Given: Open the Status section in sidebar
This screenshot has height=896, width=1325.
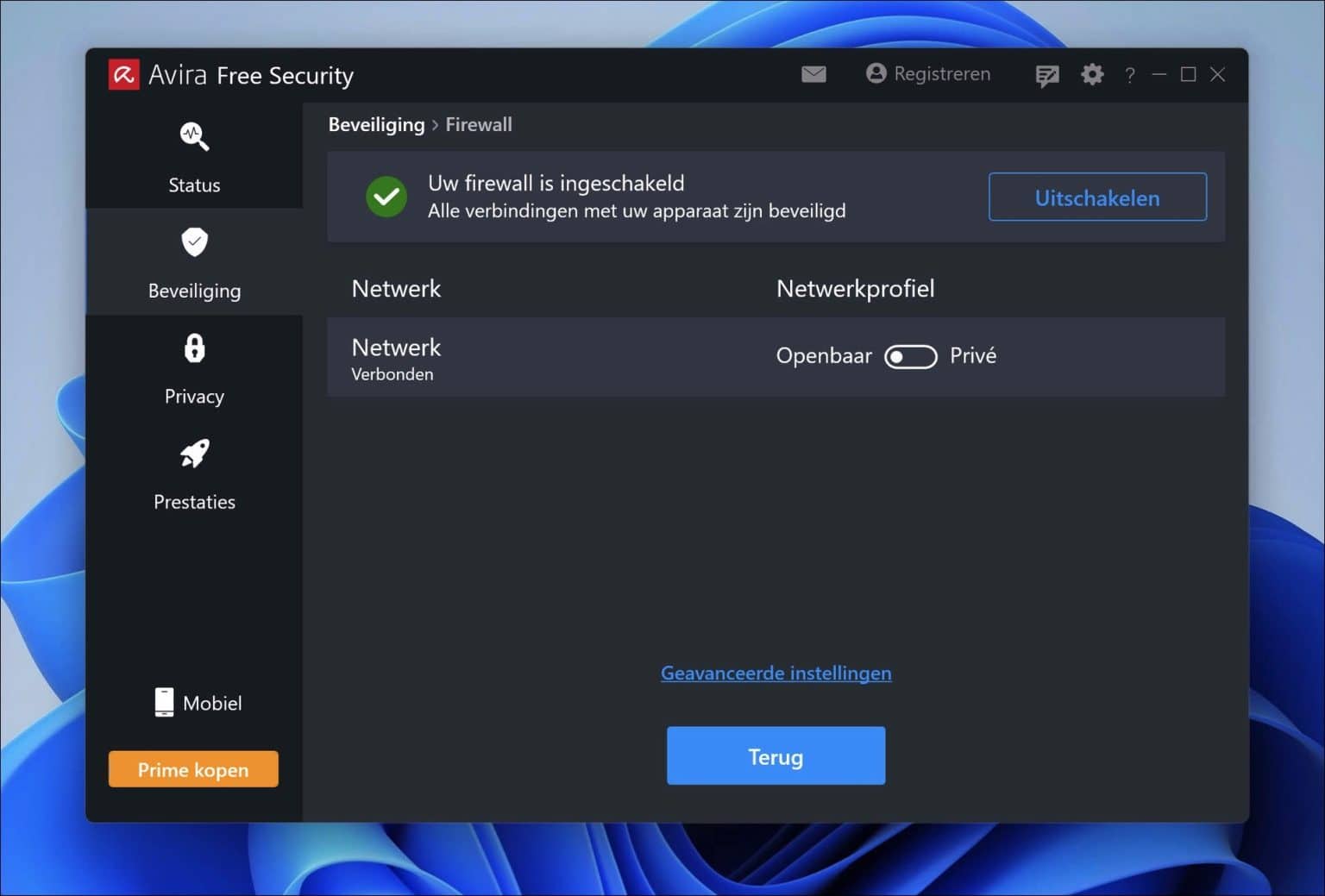Looking at the screenshot, I should 194,155.
